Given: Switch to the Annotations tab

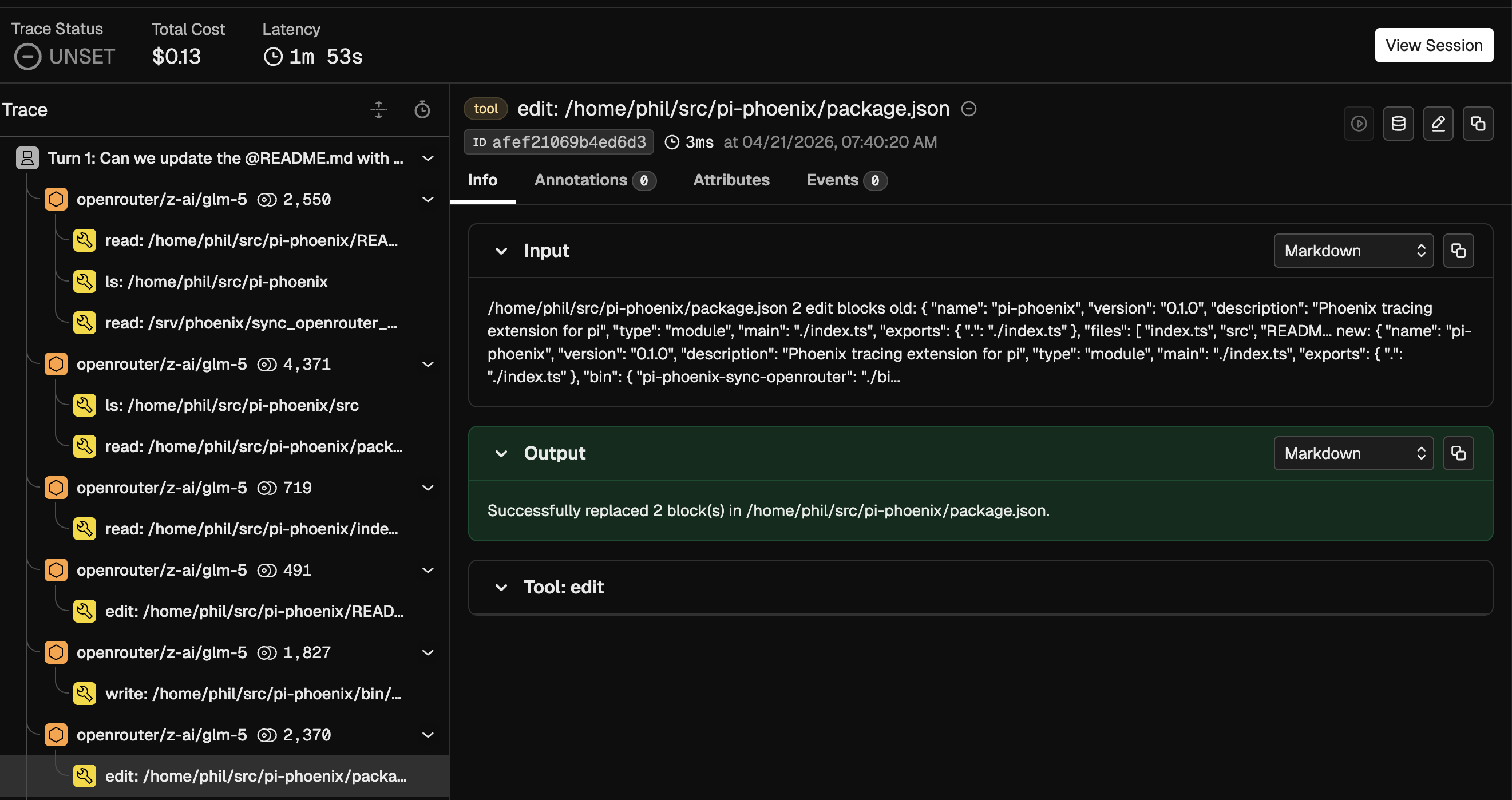Looking at the screenshot, I should point(595,180).
